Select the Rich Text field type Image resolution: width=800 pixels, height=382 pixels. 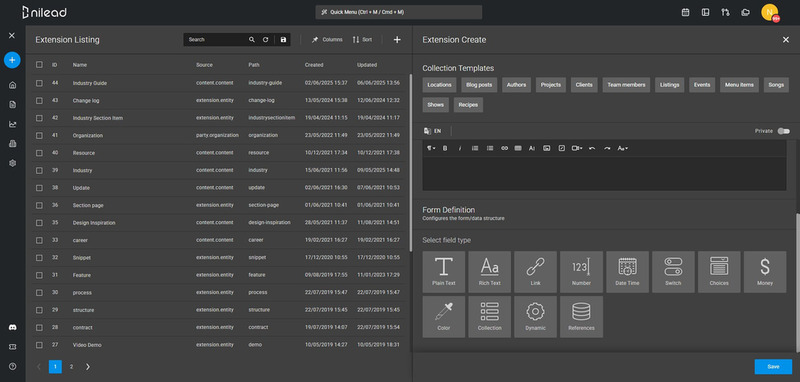pyautogui.click(x=490, y=272)
